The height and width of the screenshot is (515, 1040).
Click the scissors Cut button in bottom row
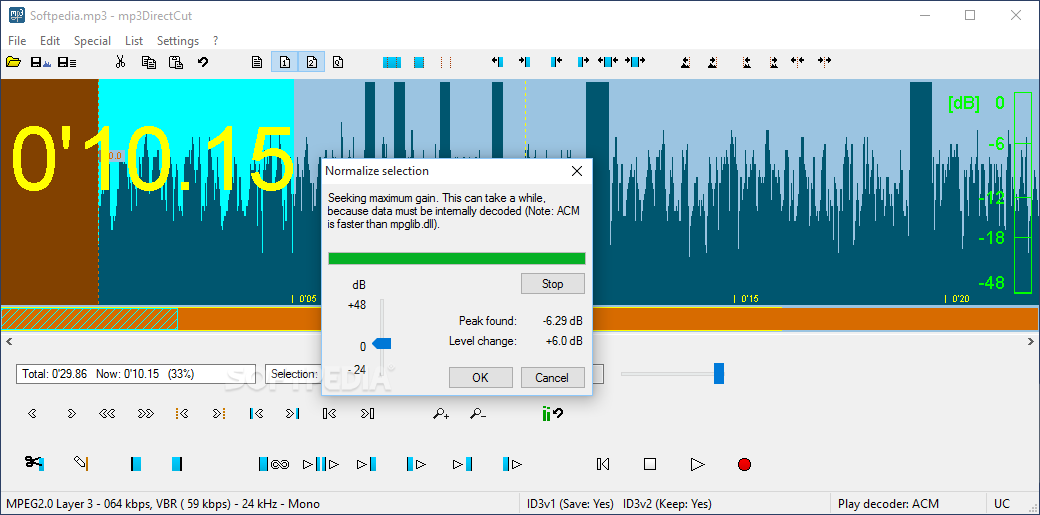coord(34,463)
